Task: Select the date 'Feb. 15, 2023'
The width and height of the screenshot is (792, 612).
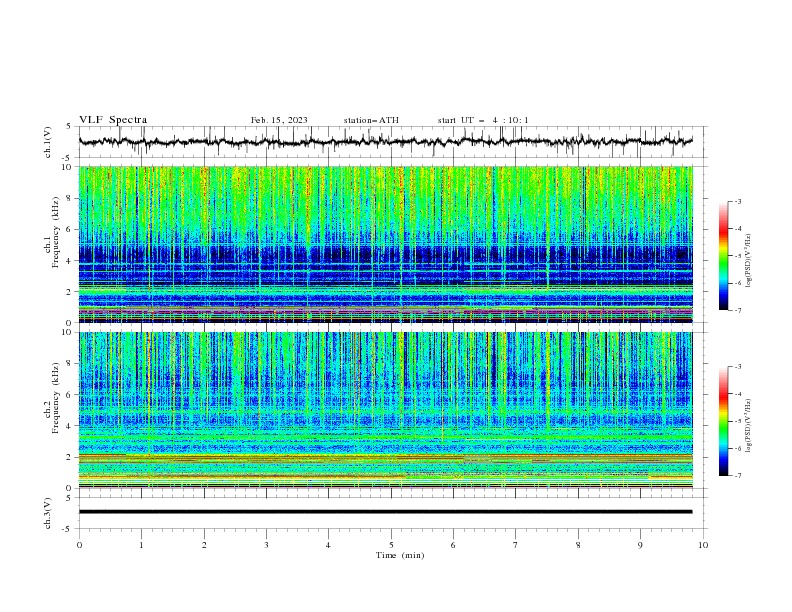Action: (x=279, y=120)
